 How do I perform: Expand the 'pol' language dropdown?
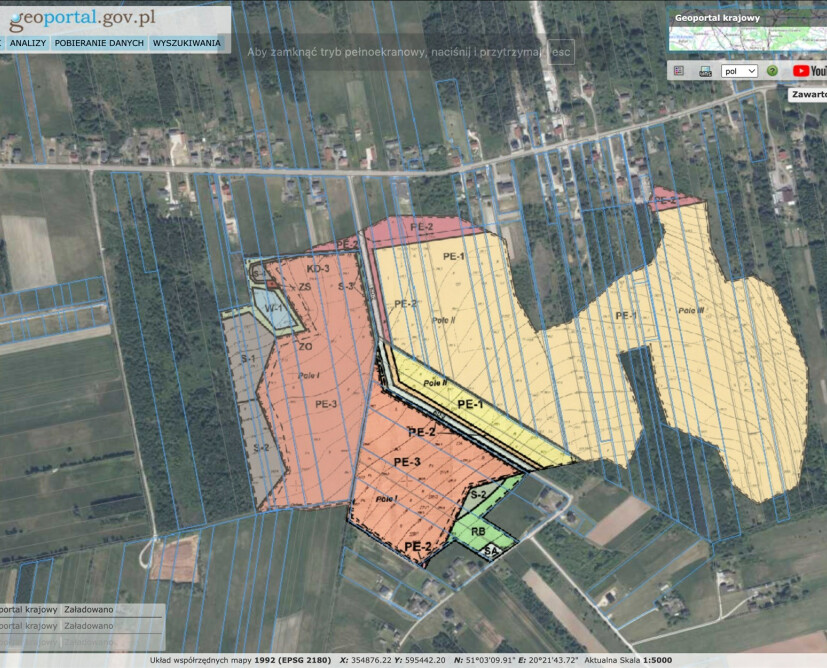point(739,71)
